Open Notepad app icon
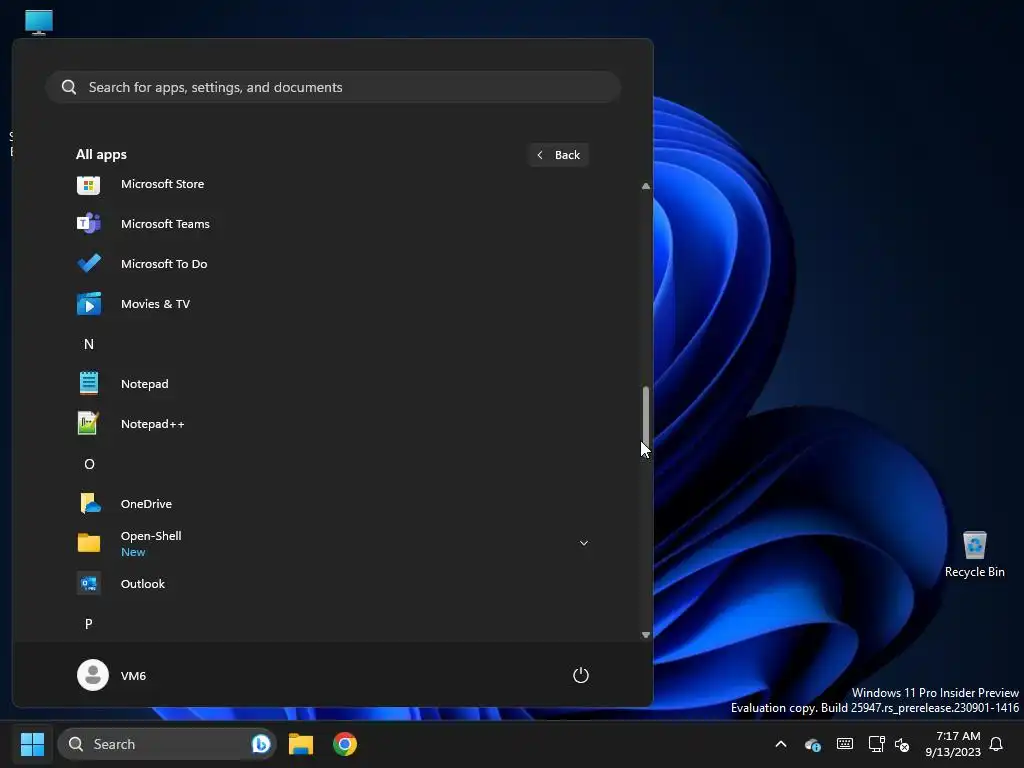The height and width of the screenshot is (768, 1024). click(x=89, y=384)
